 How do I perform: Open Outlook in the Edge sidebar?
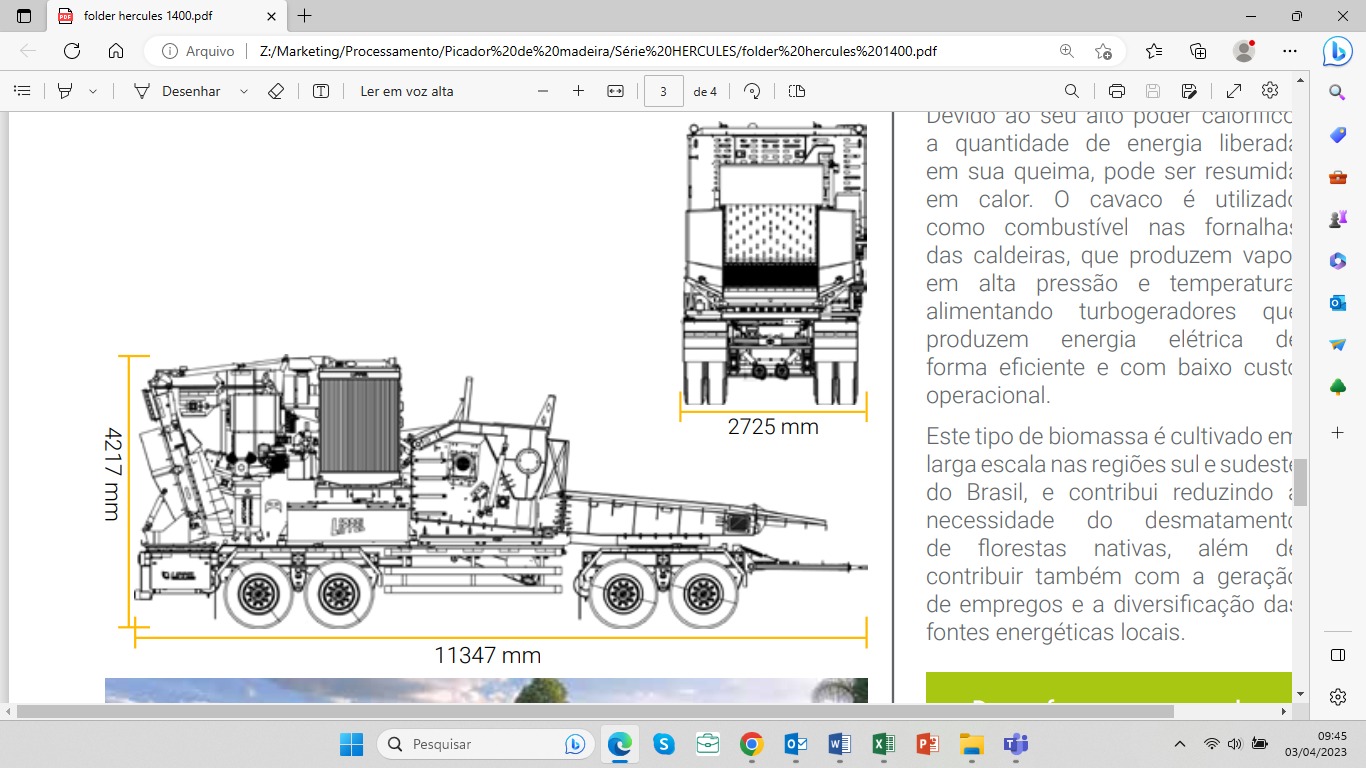click(1338, 303)
